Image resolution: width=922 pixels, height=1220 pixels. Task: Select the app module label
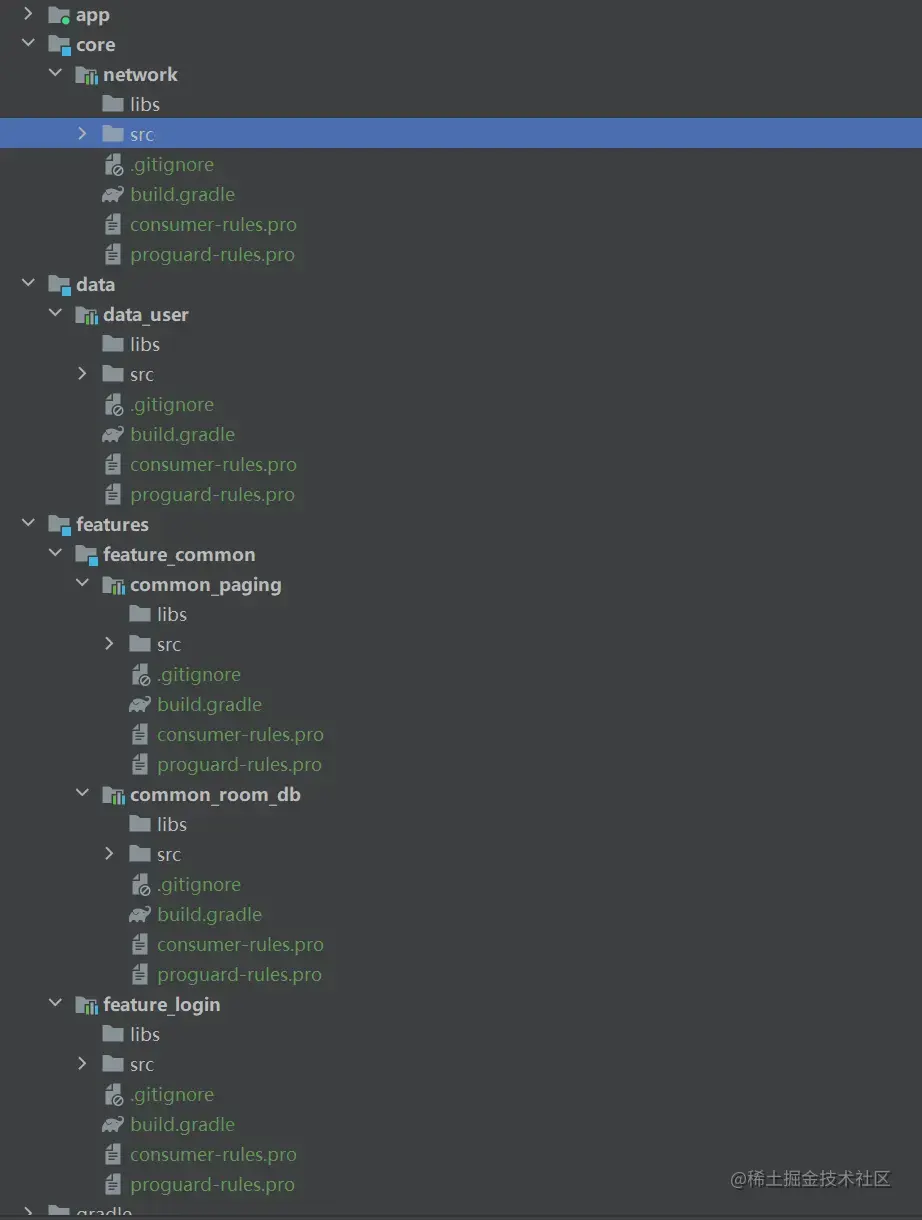pyautogui.click(x=93, y=16)
